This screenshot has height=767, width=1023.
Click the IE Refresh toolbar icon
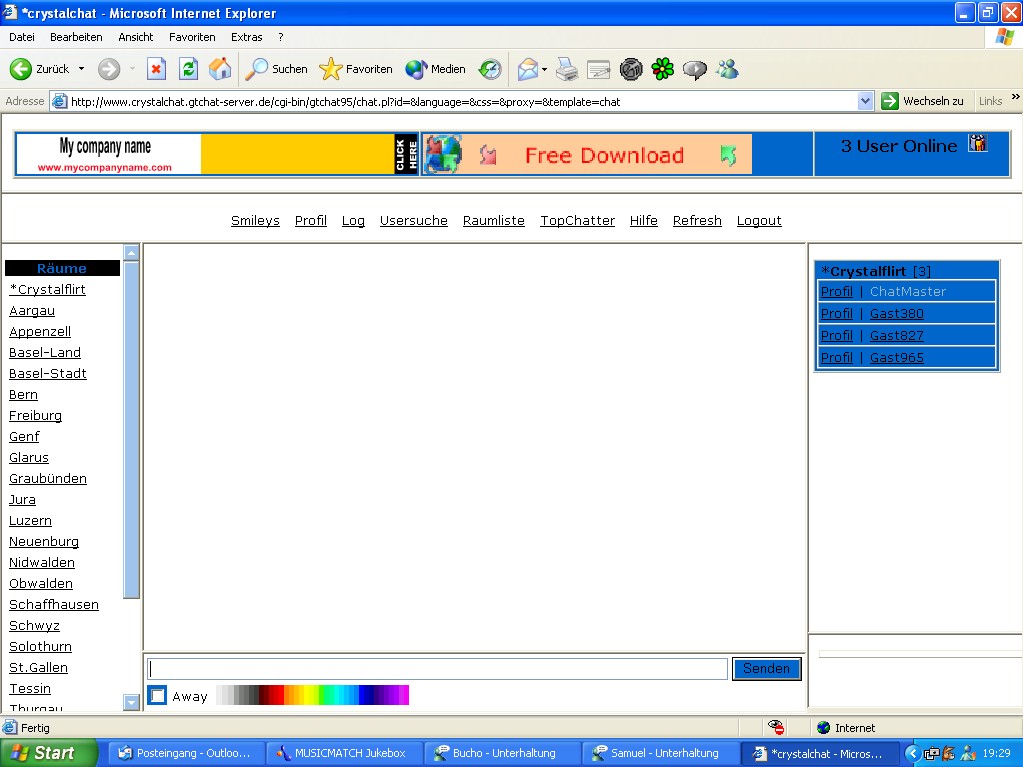[x=188, y=69]
